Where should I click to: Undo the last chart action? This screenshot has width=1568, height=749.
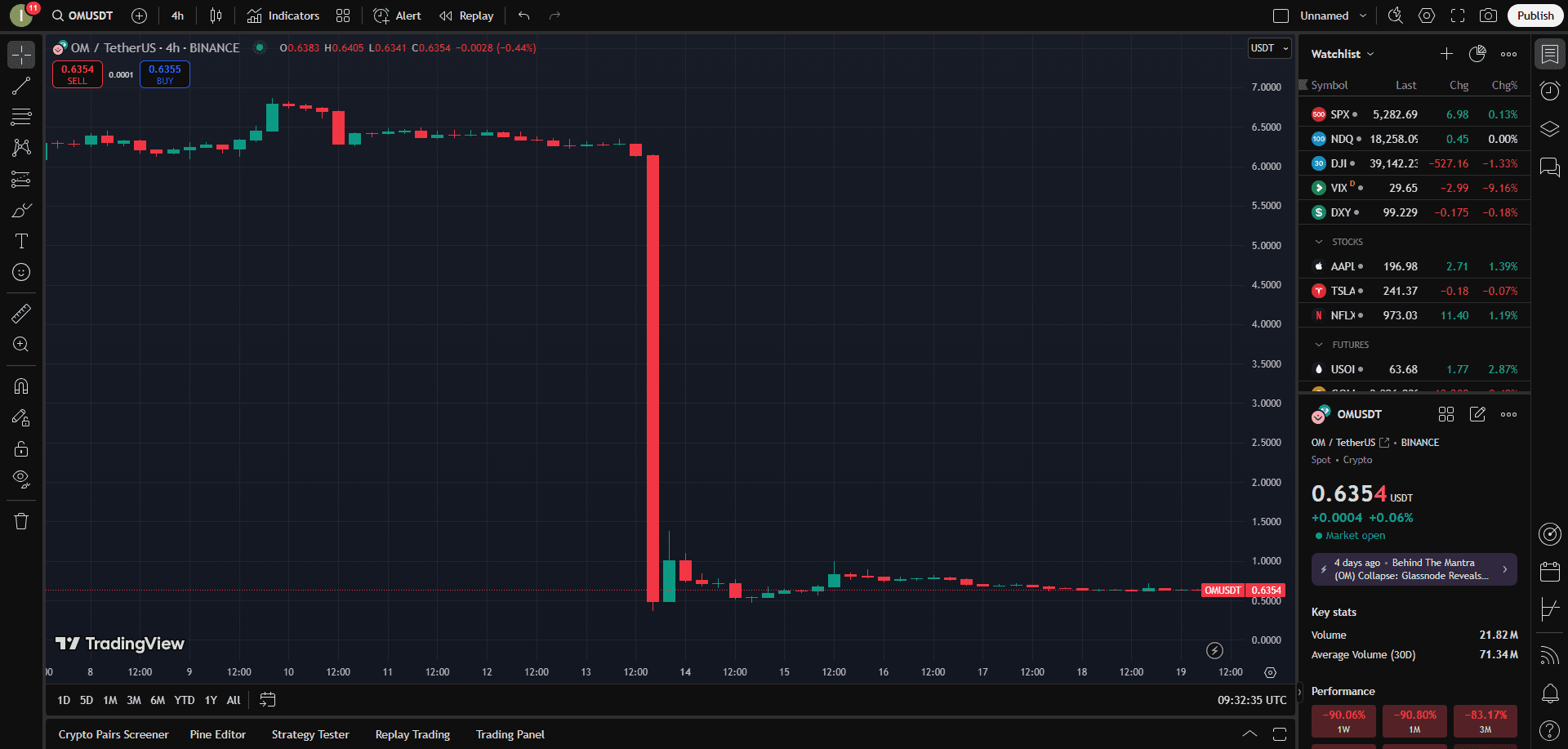coord(524,16)
